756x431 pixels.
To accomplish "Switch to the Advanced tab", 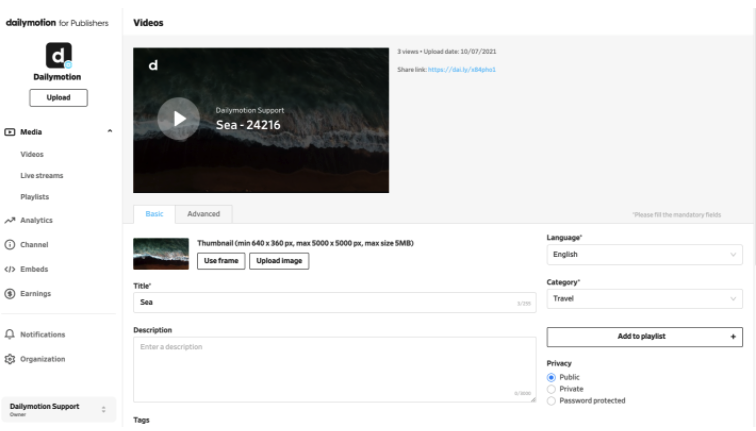I will [203, 214].
